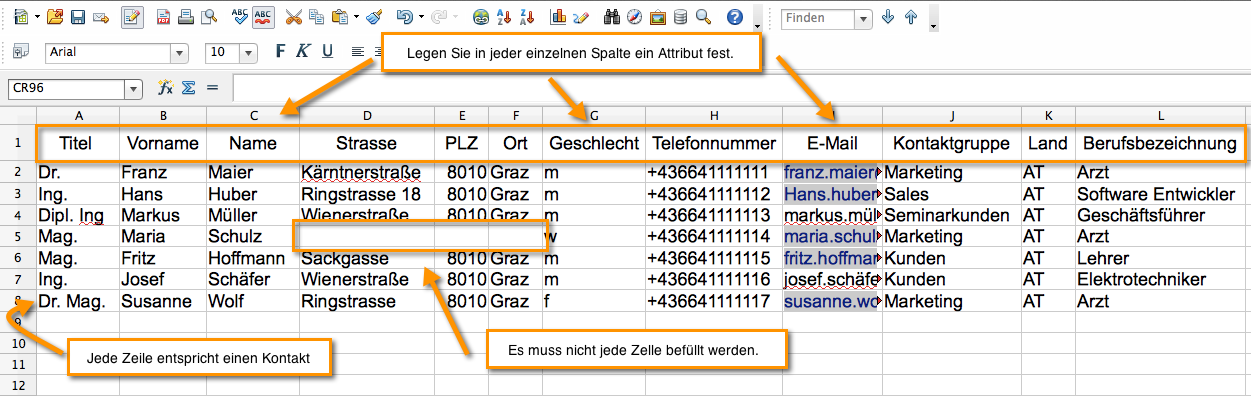Insert a chart

[x=558, y=17]
